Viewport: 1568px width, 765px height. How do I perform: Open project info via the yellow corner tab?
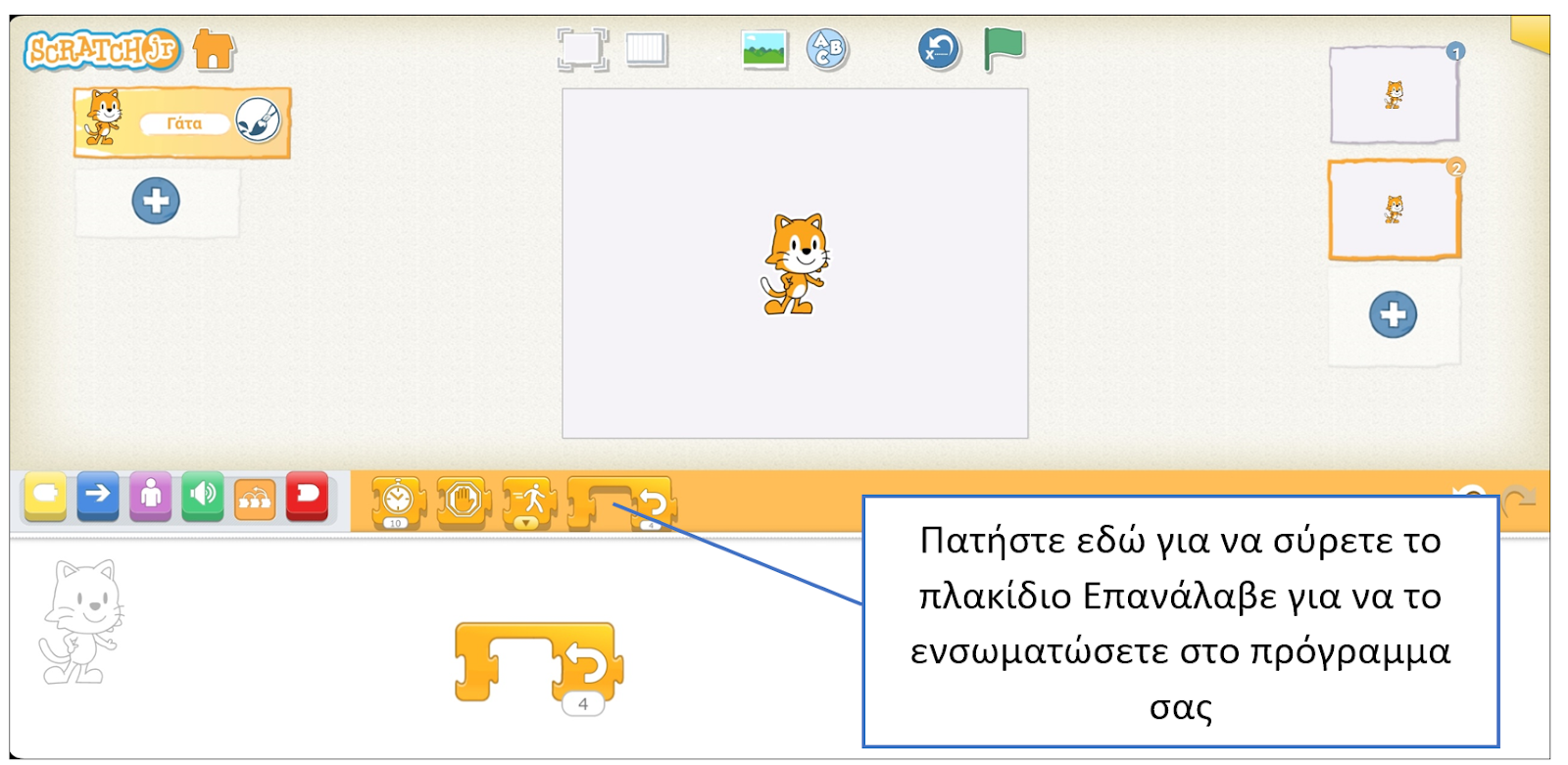1530,33
